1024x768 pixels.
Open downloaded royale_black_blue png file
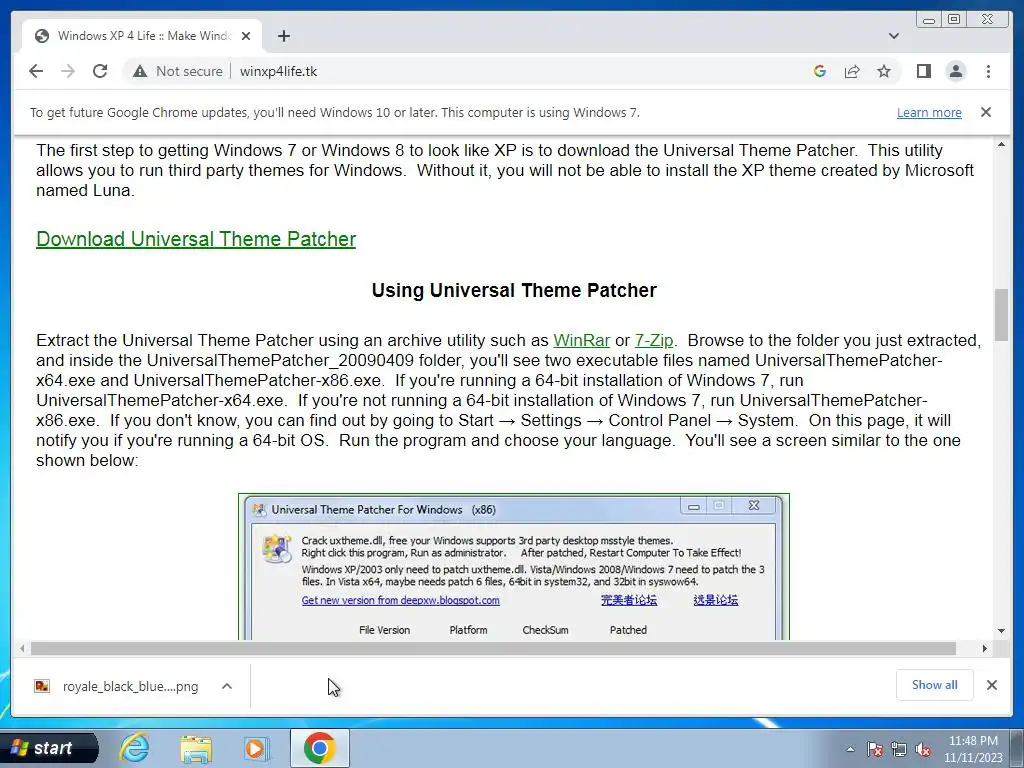click(116, 686)
